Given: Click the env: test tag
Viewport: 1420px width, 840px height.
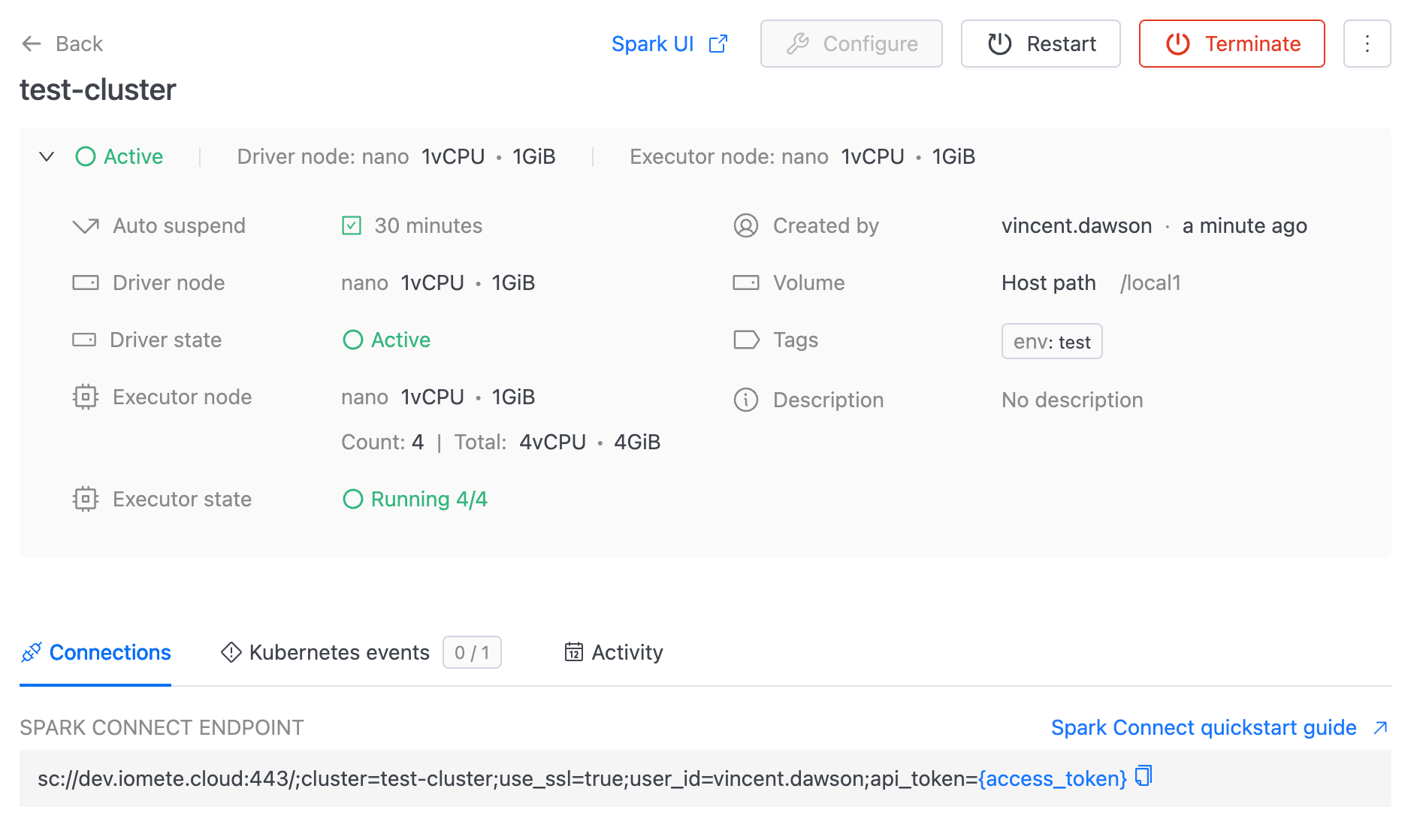Looking at the screenshot, I should [x=1052, y=342].
